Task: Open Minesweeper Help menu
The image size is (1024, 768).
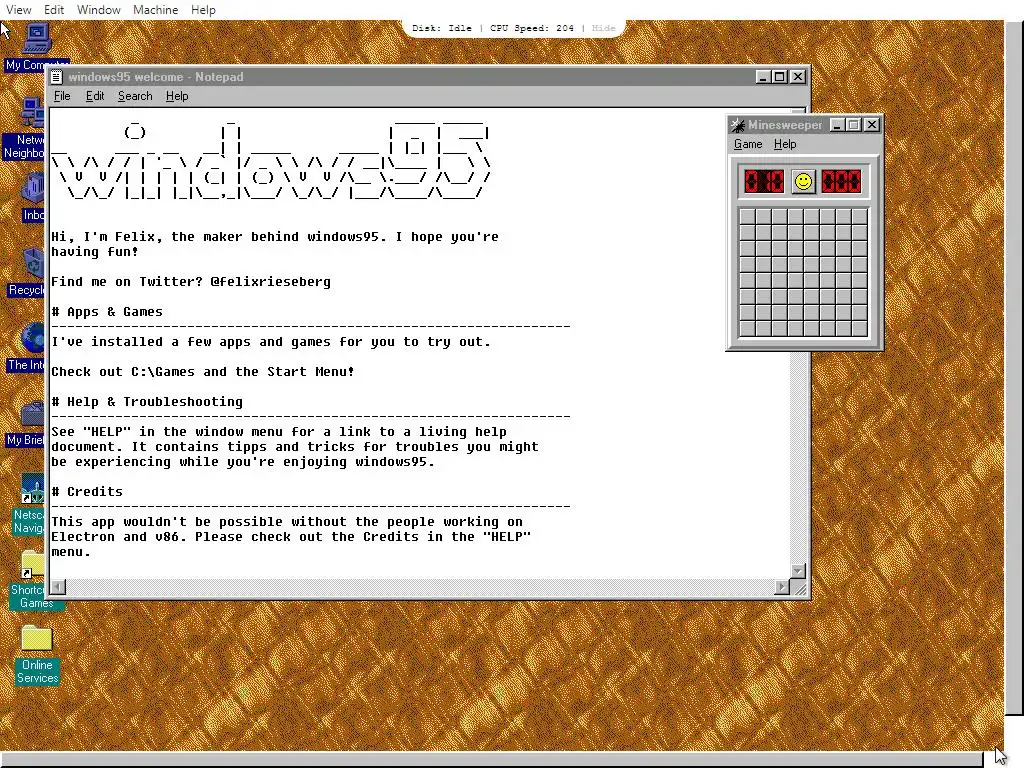Action: click(x=785, y=144)
